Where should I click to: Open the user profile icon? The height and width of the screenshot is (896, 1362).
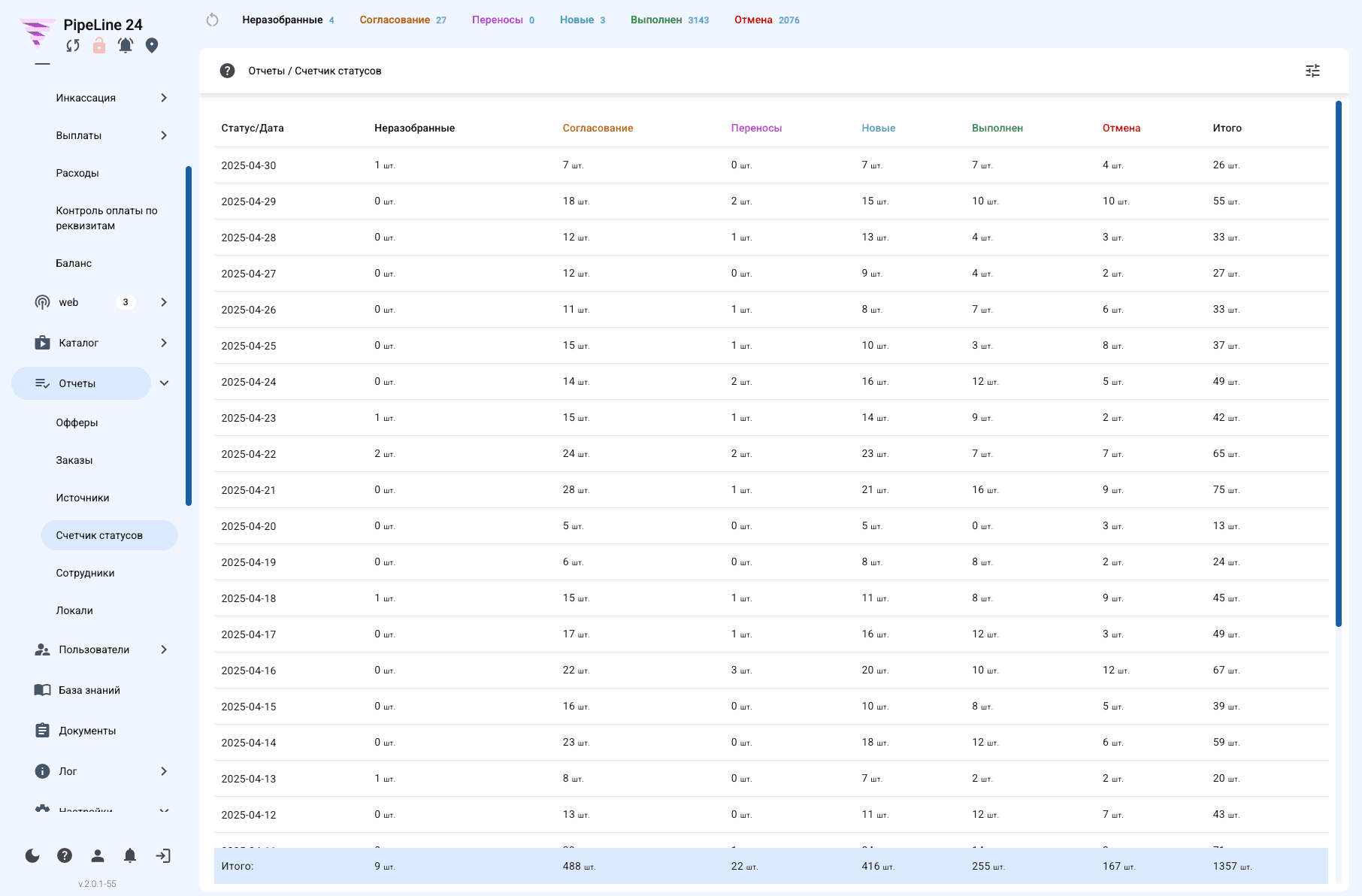98,855
